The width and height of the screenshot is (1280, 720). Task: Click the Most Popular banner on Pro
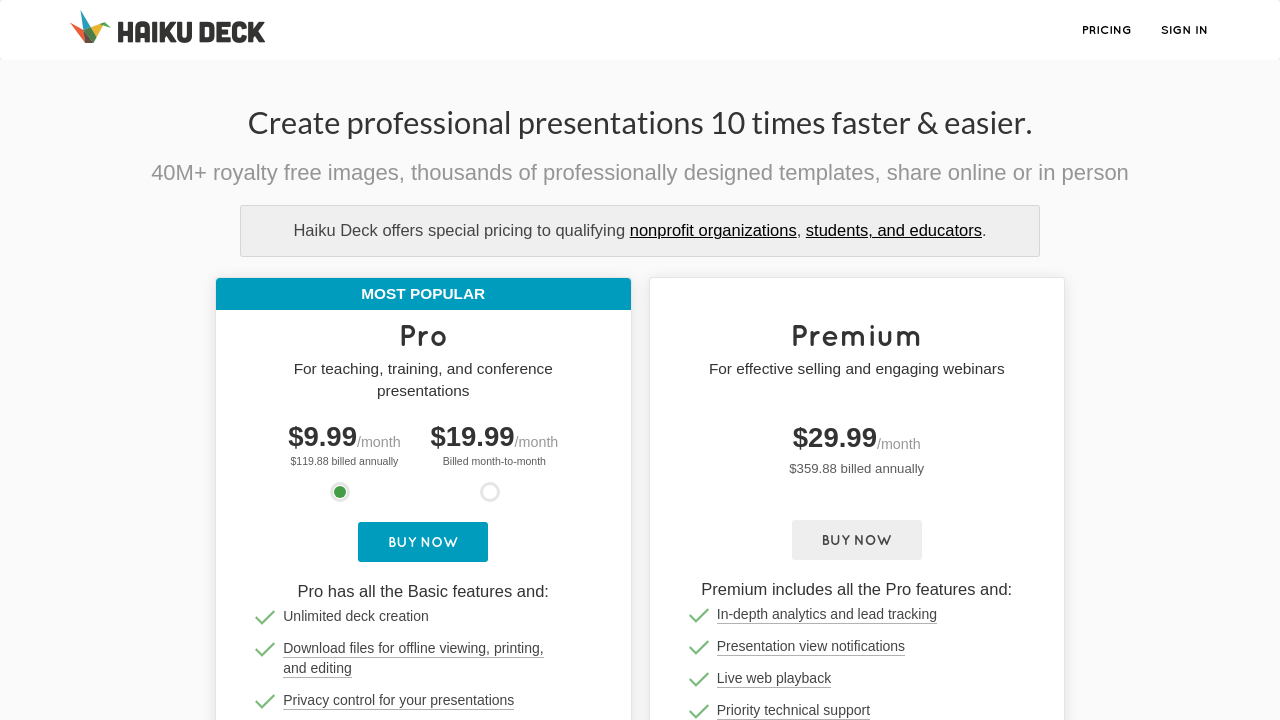423,294
